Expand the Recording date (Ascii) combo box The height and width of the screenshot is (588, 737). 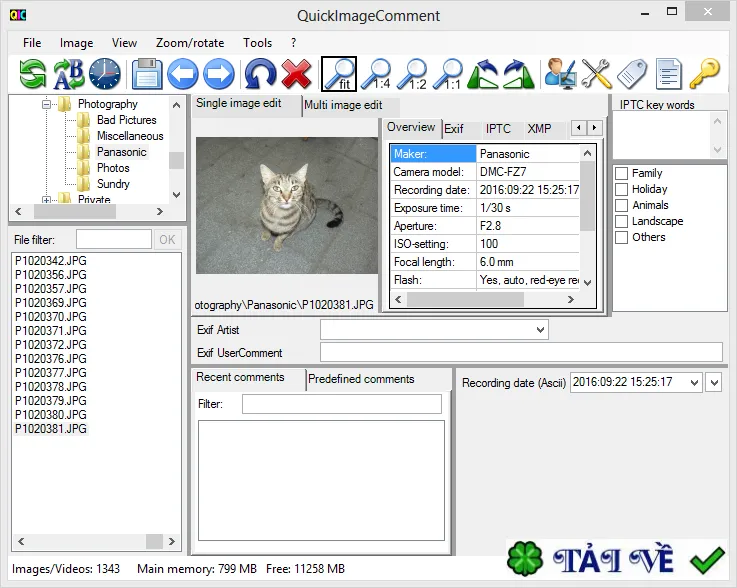pyautogui.click(x=694, y=383)
